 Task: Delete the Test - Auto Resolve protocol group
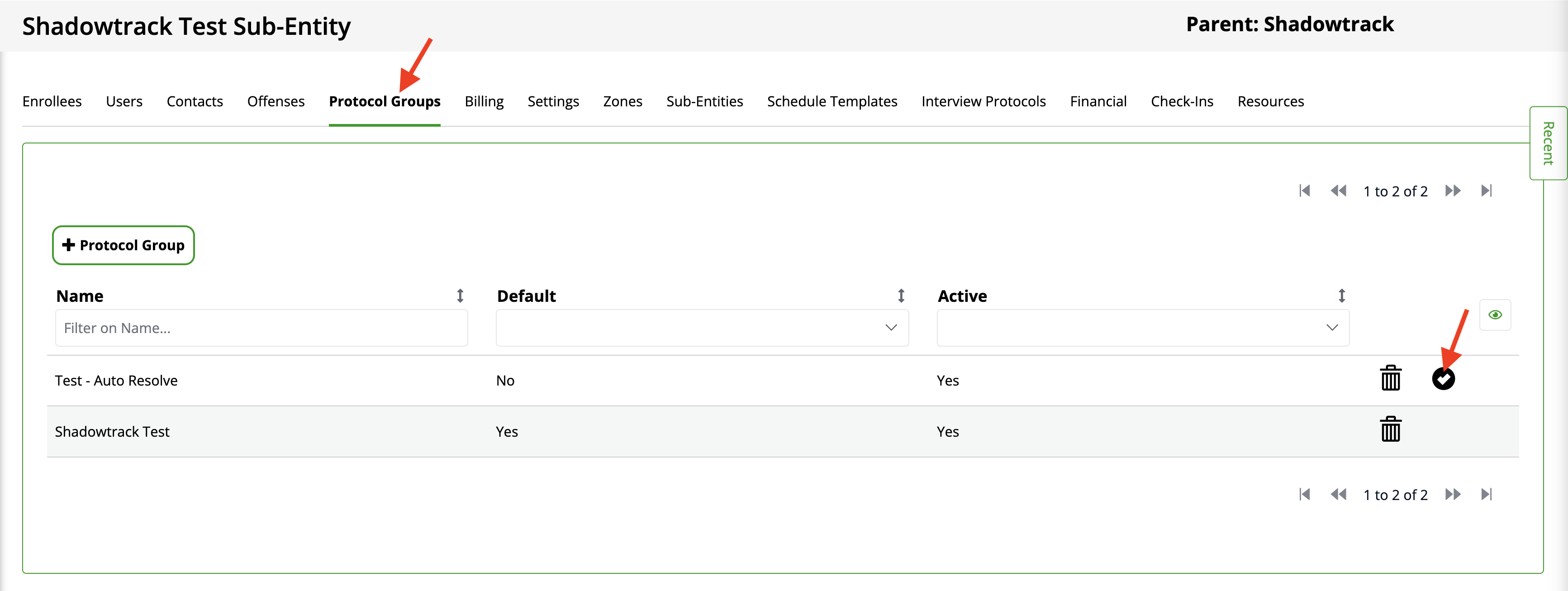[x=1390, y=379]
